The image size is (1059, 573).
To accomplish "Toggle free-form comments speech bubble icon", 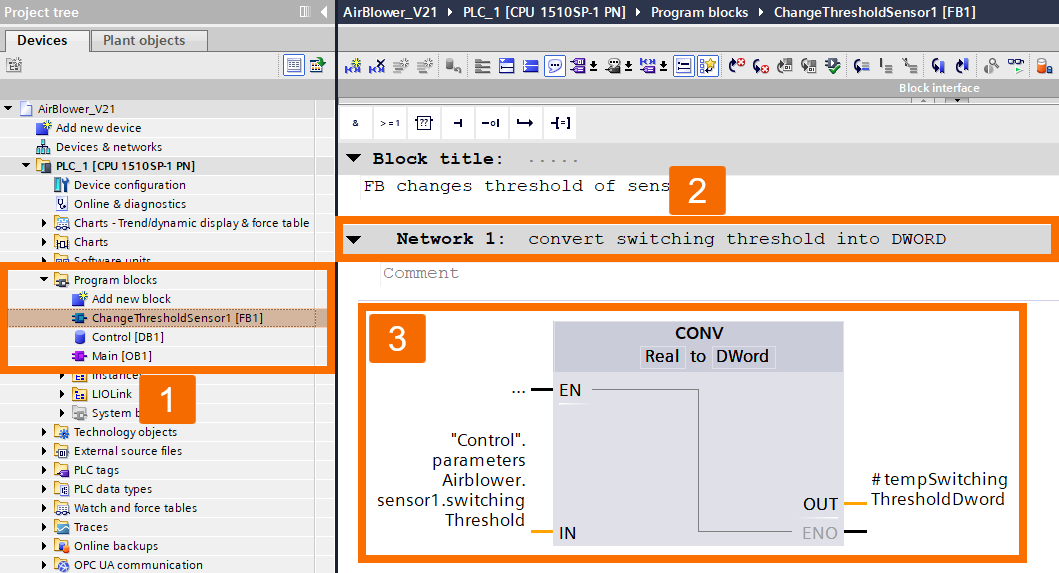I will (x=554, y=66).
